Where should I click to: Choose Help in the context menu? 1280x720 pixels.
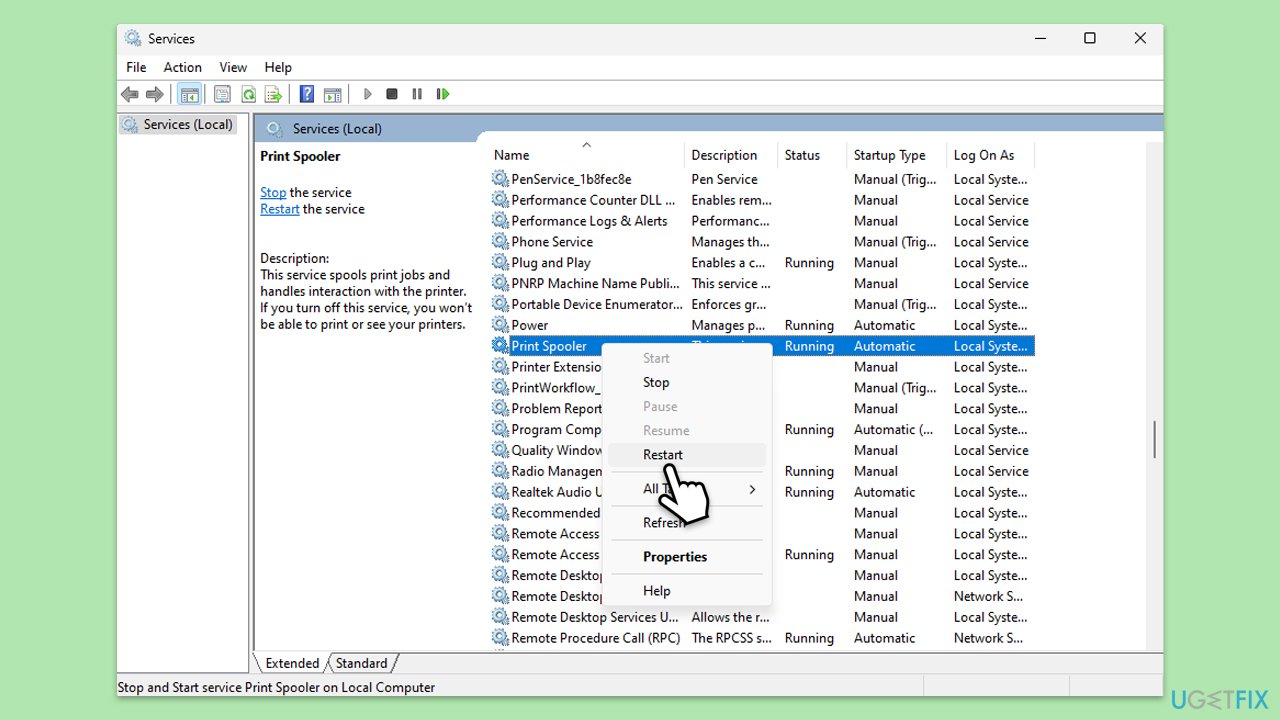[687, 591]
